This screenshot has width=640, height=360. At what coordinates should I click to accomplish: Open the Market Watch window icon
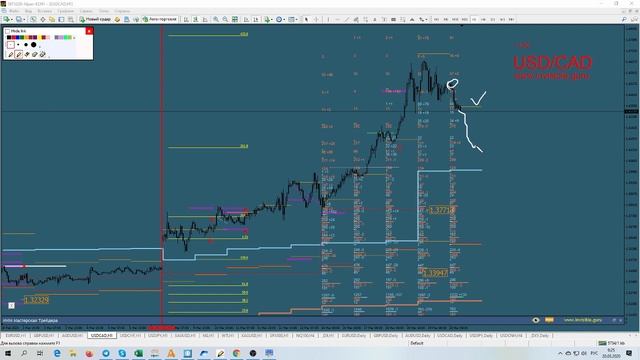pyautogui.click(x=33, y=19)
